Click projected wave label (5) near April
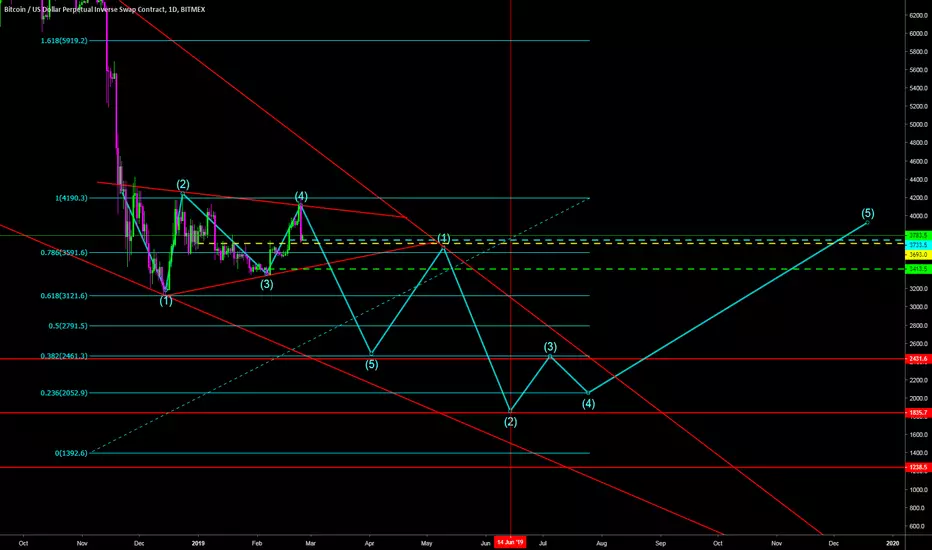The width and height of the screenshot is (932, 550). (371, 364)
